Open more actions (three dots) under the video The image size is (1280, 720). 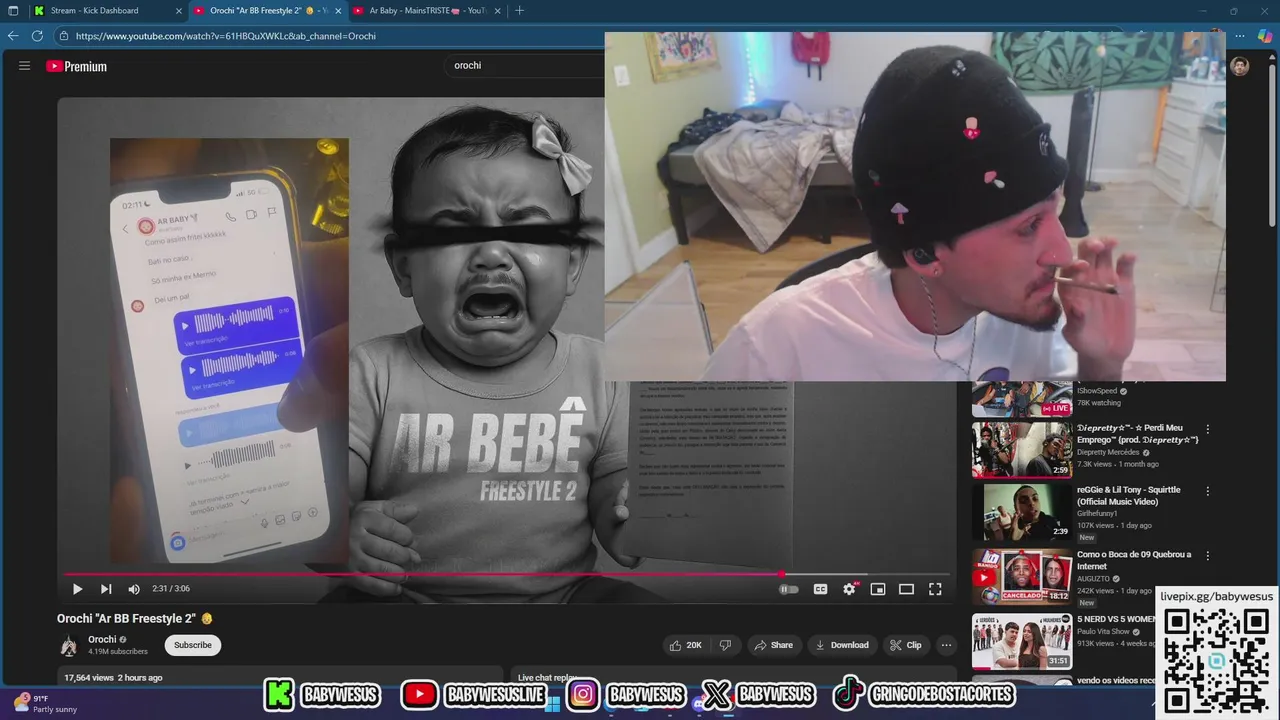pyautogui.click(x=946, y=645)
